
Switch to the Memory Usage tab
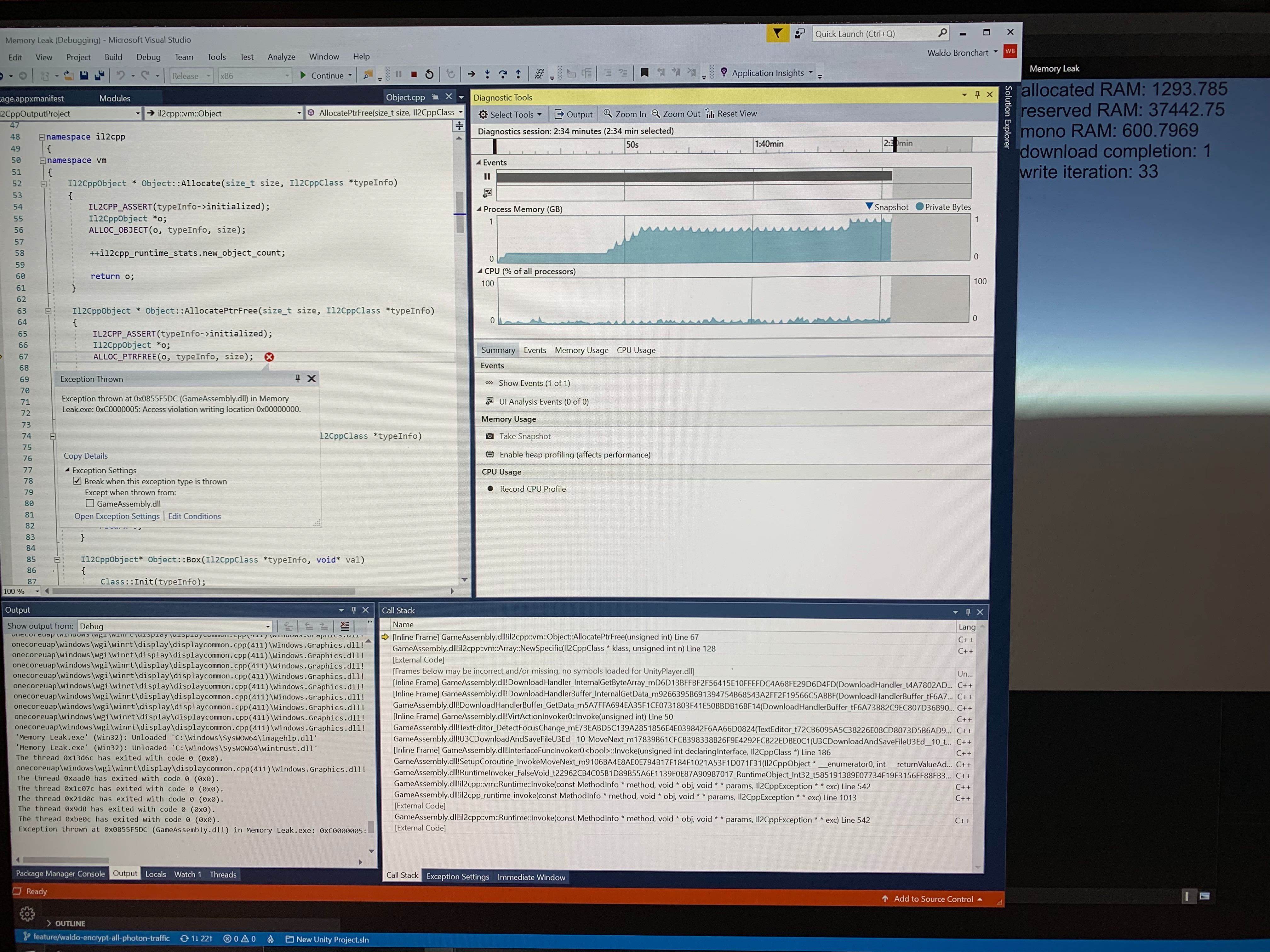tap(581, 350)
